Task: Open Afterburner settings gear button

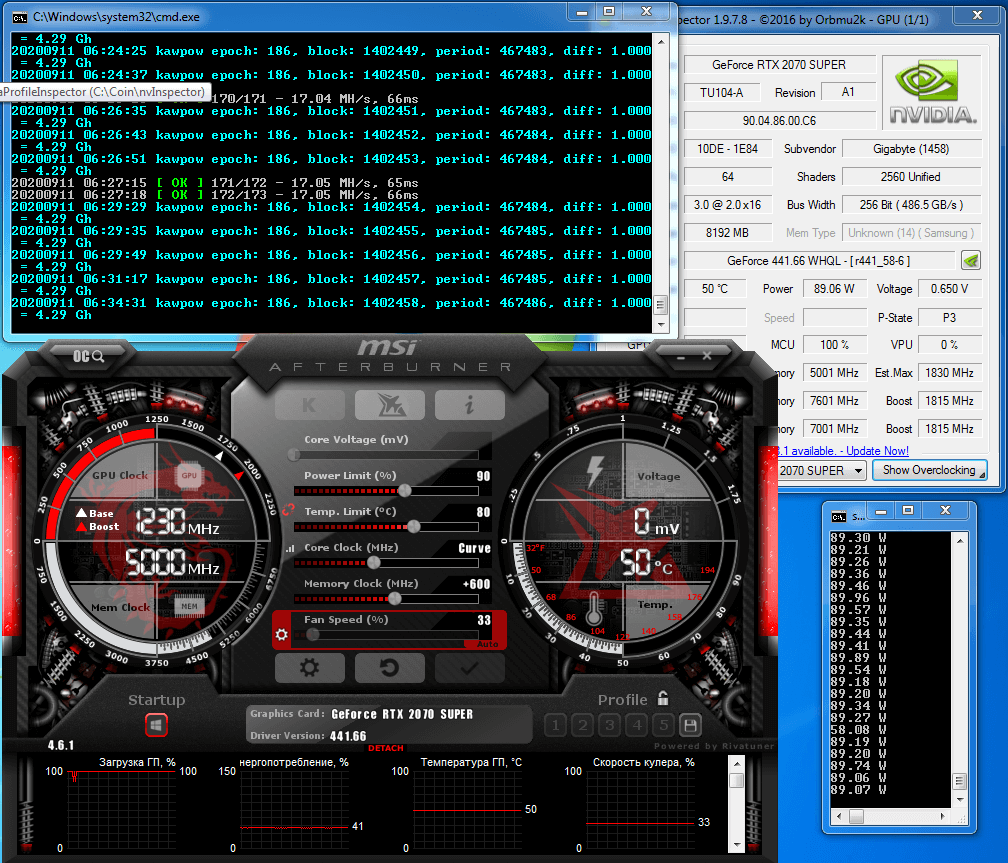Action: coord(310,668)
